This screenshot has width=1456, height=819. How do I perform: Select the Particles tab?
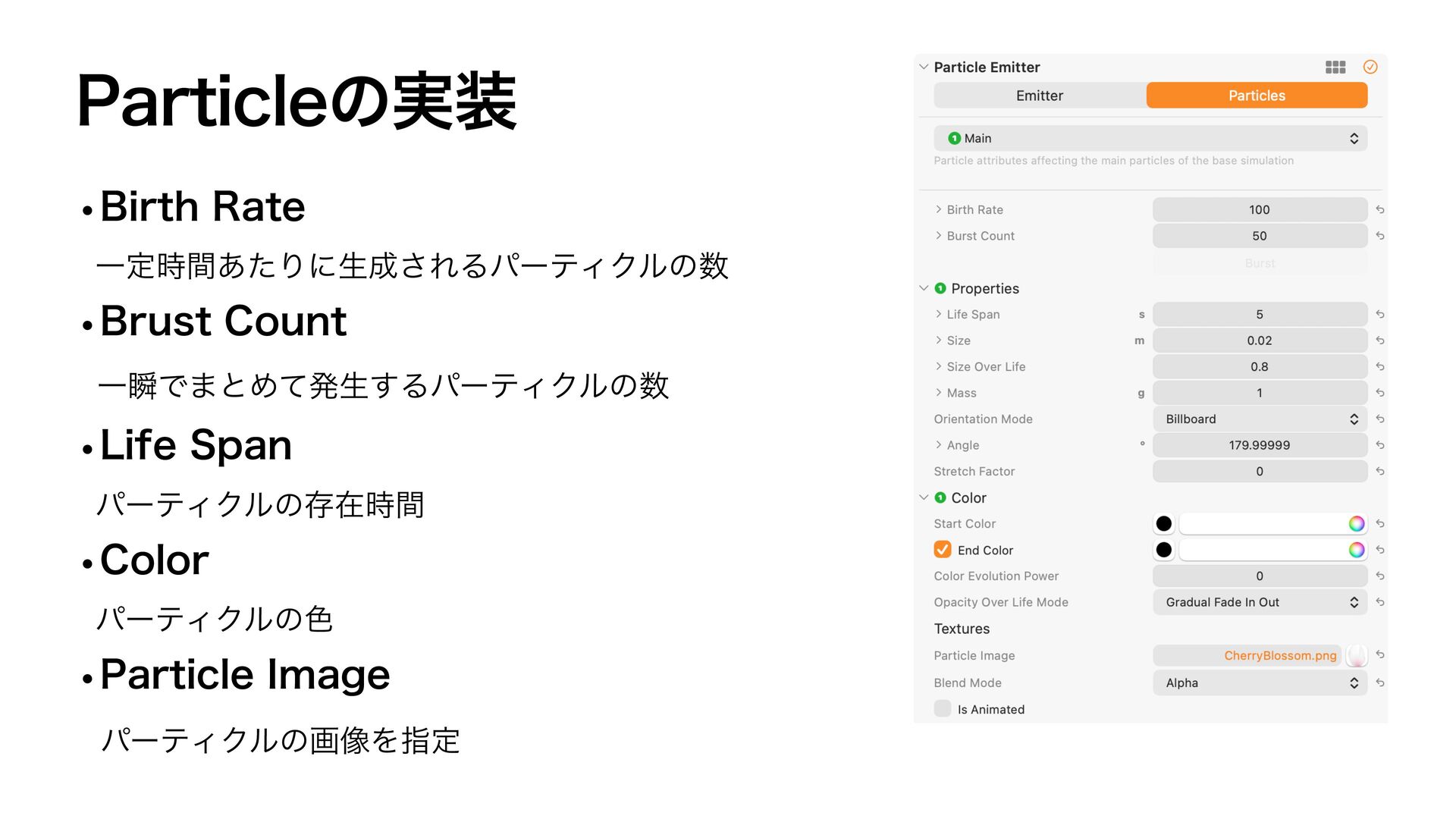tap(1257, 96)
